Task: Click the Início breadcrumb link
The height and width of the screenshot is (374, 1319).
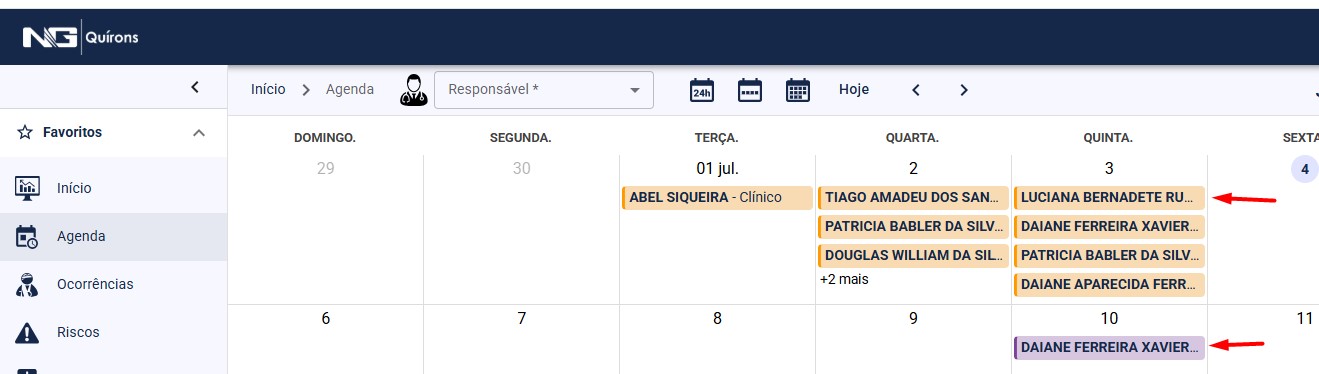Action: (x=268, y=89)
